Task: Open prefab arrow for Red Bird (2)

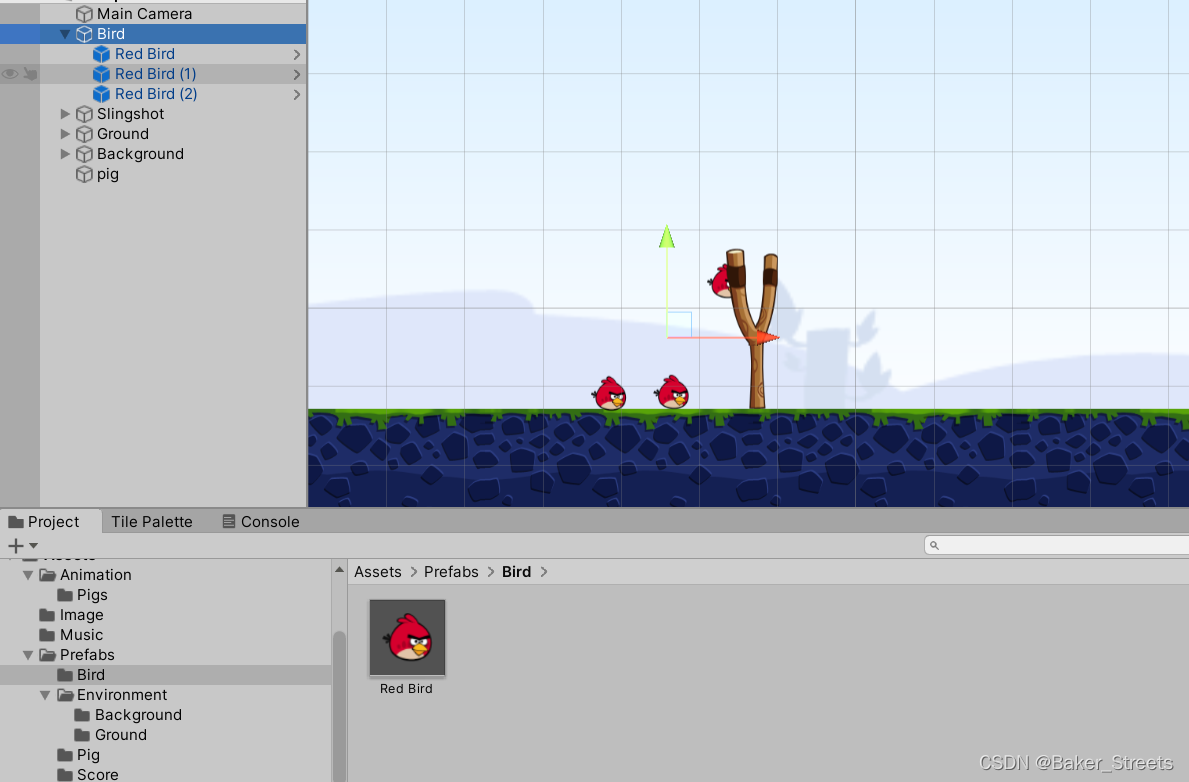Action: pyautogui.click(x=296, y=95)
